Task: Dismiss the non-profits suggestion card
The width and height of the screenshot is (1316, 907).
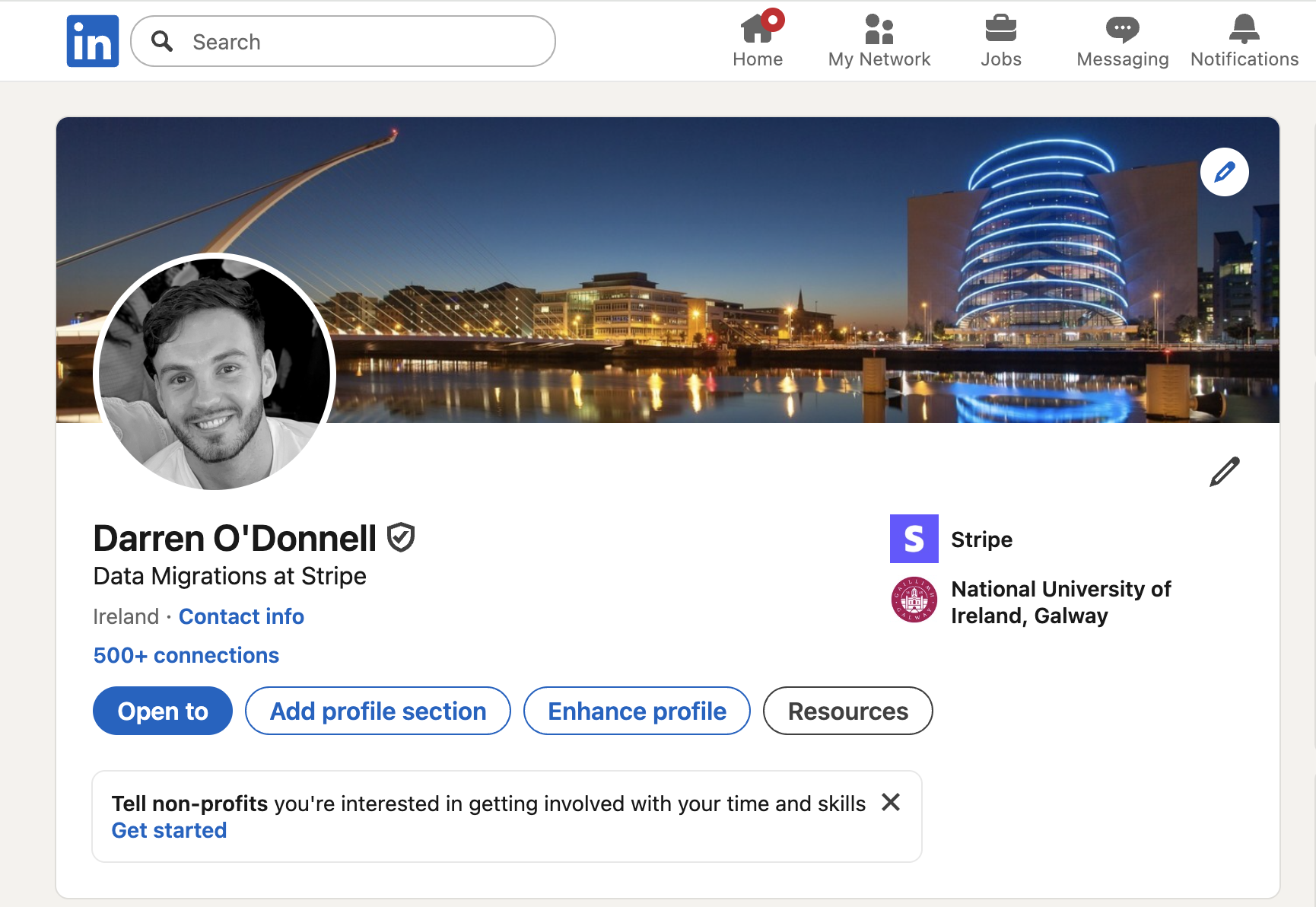Action: (x=890, y=802)
